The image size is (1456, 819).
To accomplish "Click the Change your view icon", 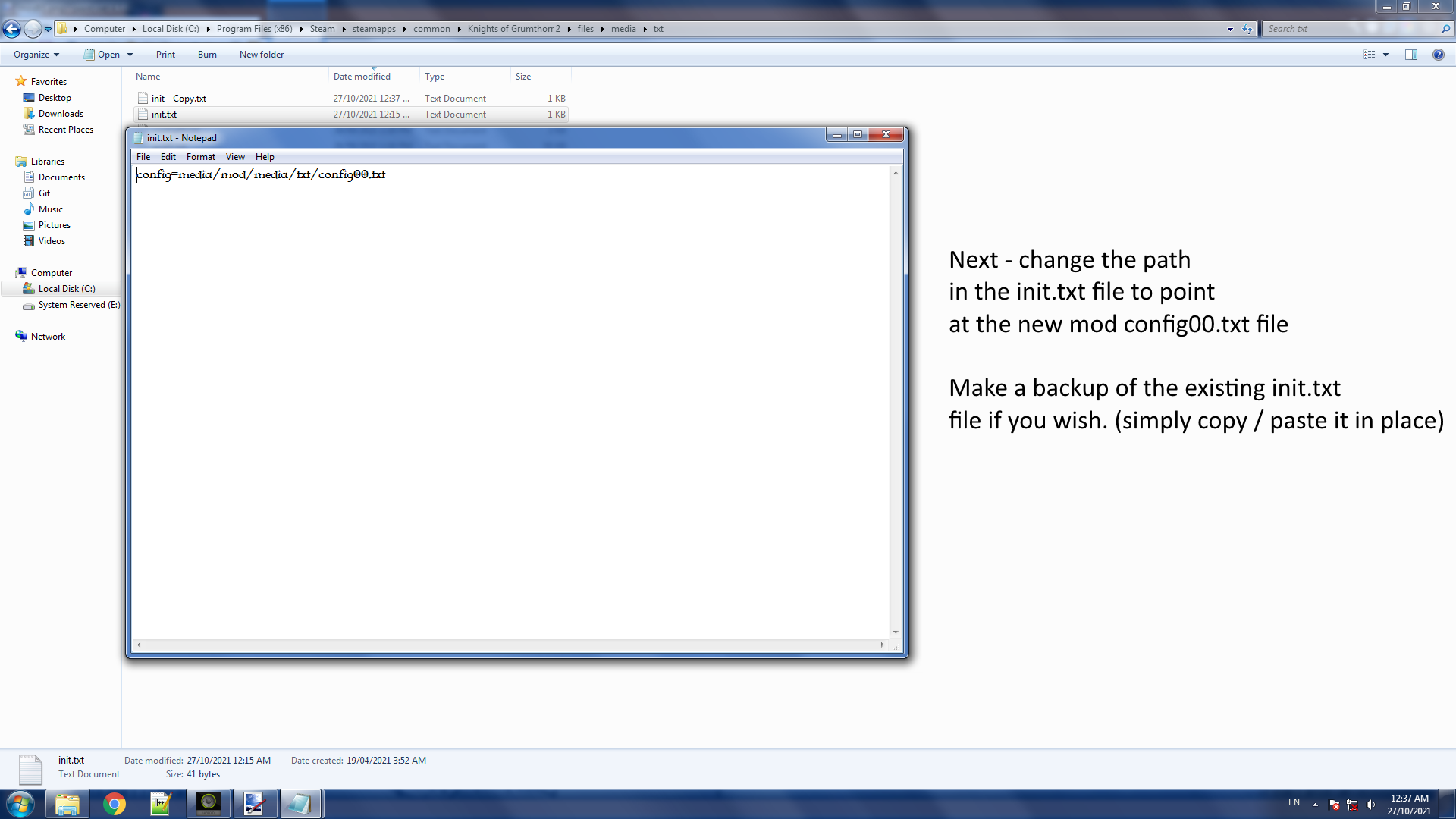I will [x=1369, y=55].
